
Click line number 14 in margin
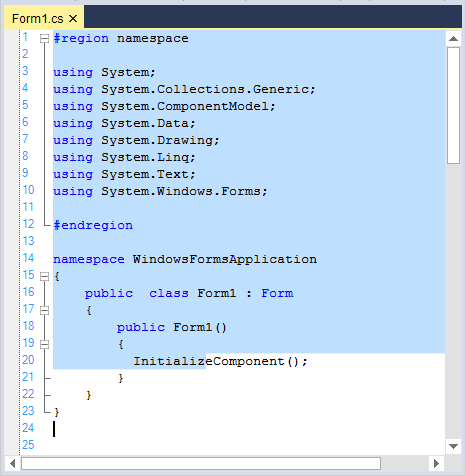(28, 258)
